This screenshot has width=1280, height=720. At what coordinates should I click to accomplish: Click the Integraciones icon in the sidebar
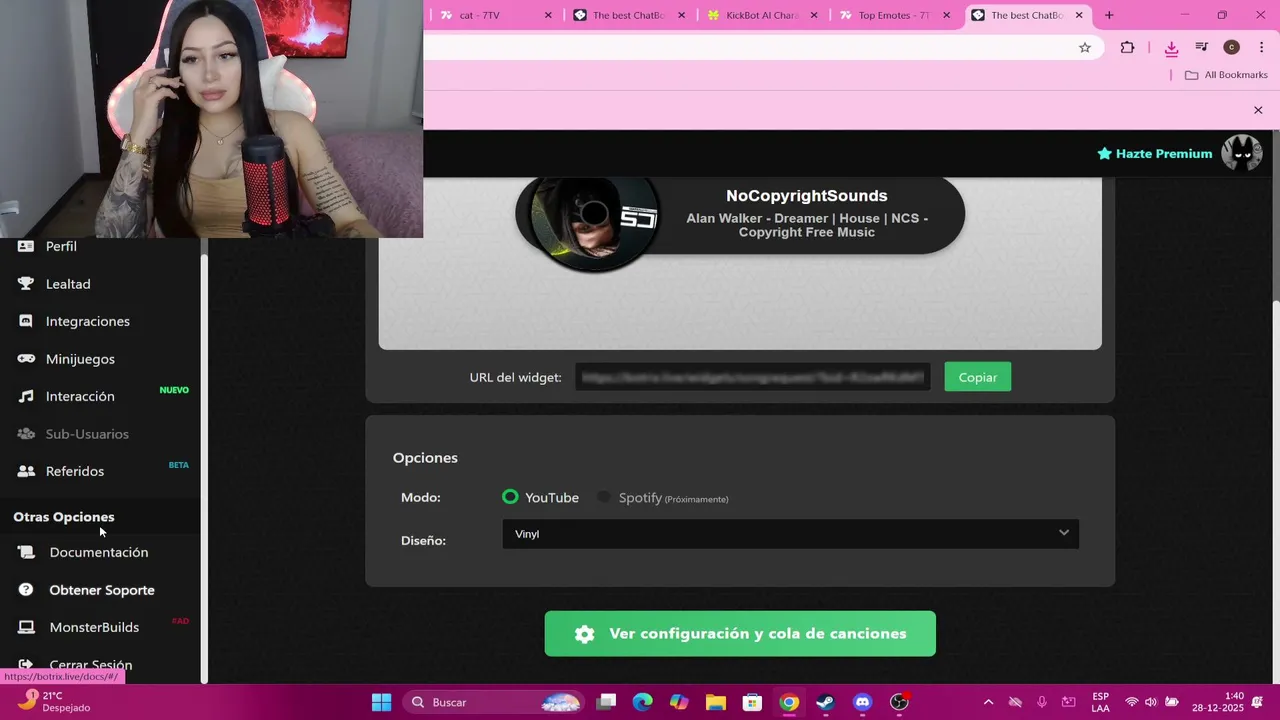point(26,321)
